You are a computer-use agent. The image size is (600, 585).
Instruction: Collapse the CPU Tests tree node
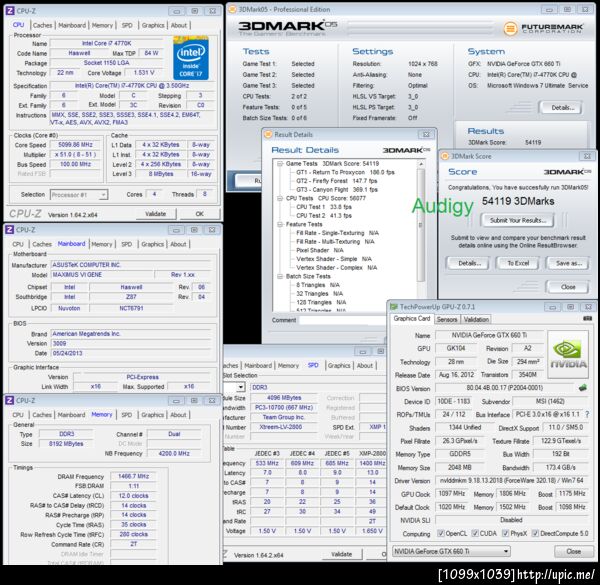(x=280, y=198)
